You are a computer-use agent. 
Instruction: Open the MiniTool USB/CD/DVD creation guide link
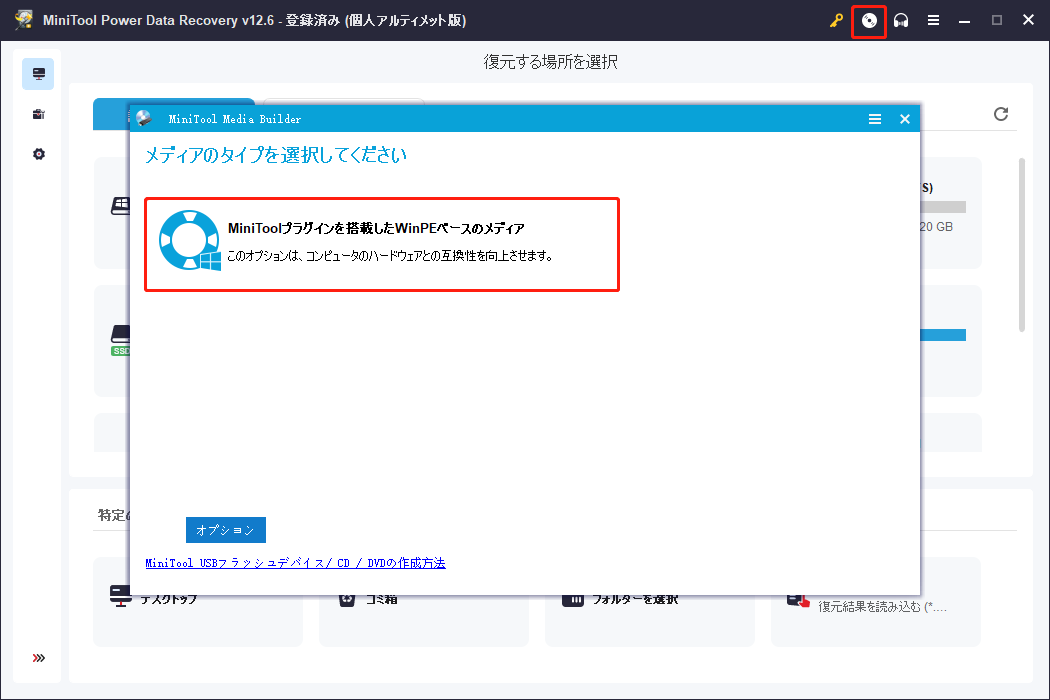[294, 563]
